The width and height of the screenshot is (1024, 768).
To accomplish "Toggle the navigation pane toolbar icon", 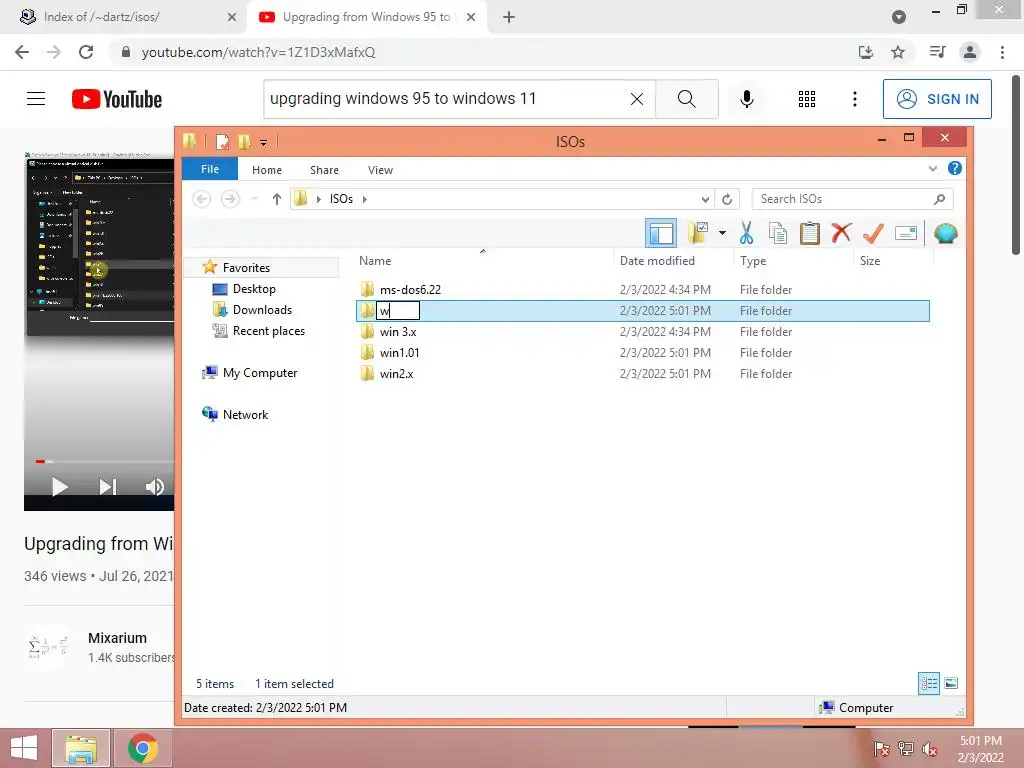I will click(660, 233).
